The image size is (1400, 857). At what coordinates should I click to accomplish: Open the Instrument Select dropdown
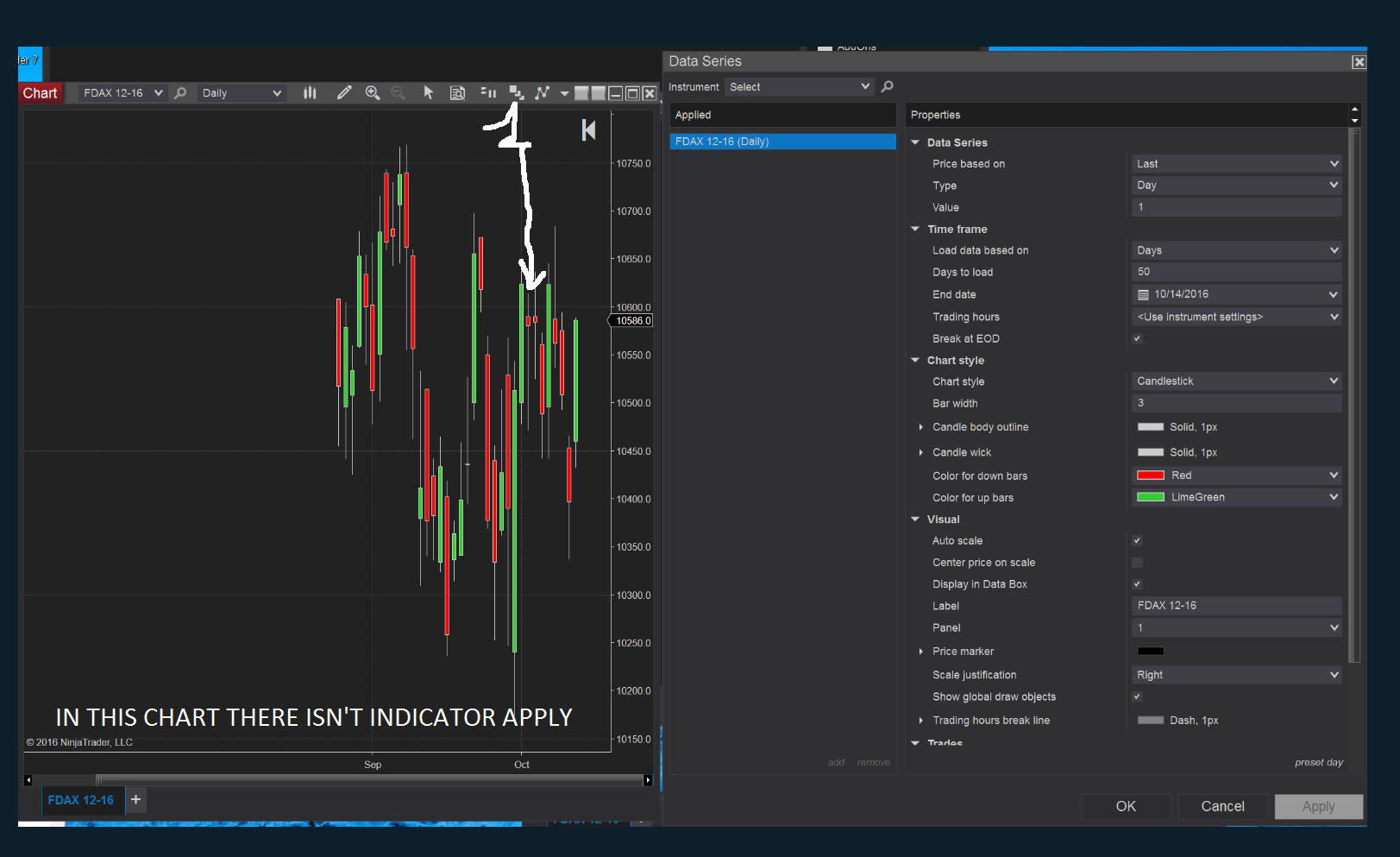[x=799, y=86]
